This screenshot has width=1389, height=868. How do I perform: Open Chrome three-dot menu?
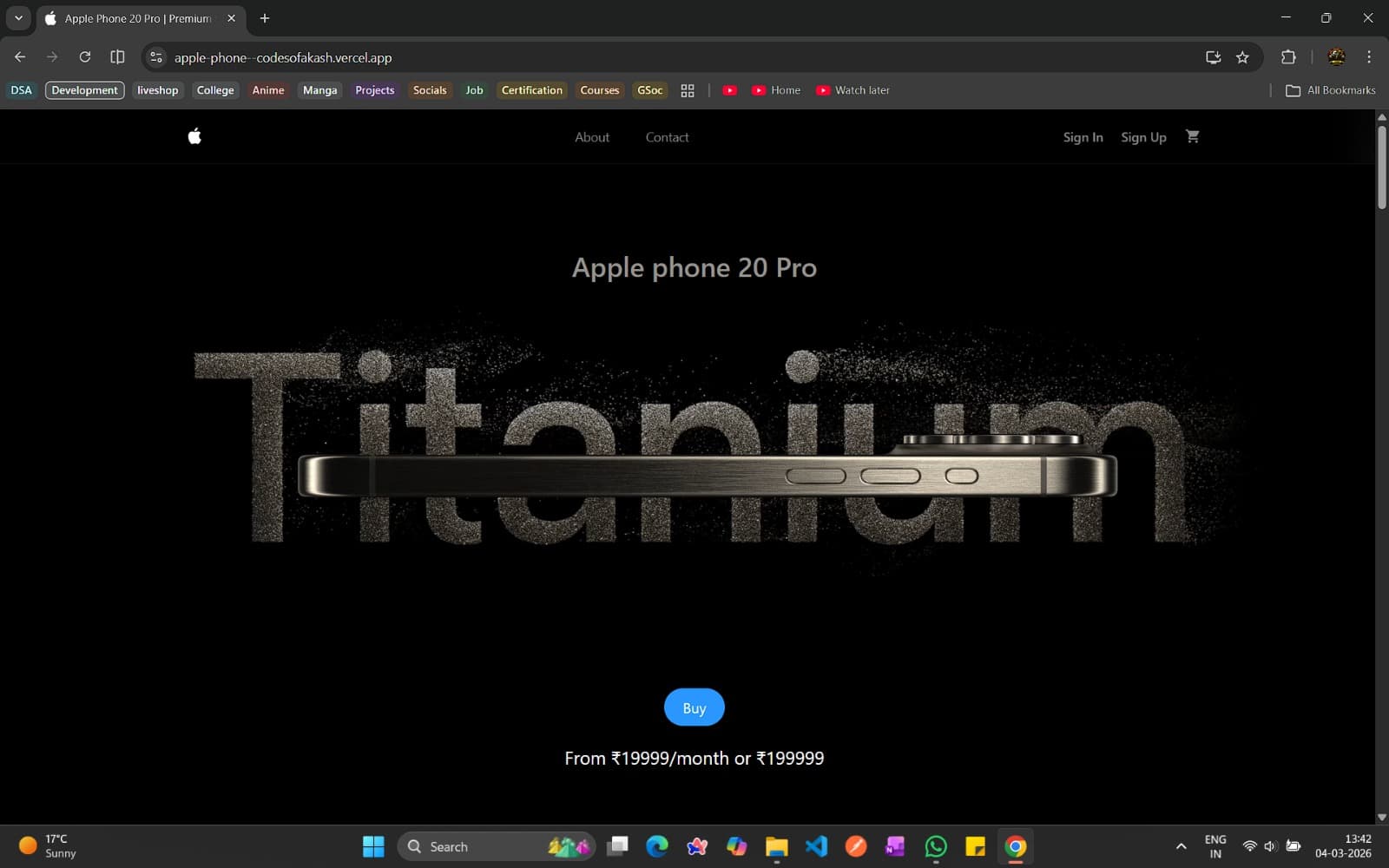1369,57
